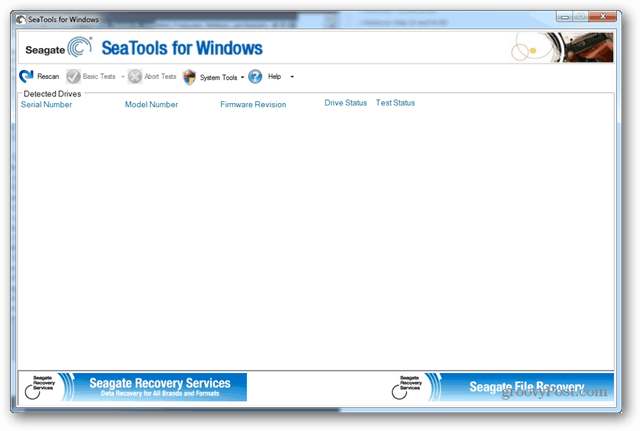Open the Seagate Recovery Services banner

134,387
